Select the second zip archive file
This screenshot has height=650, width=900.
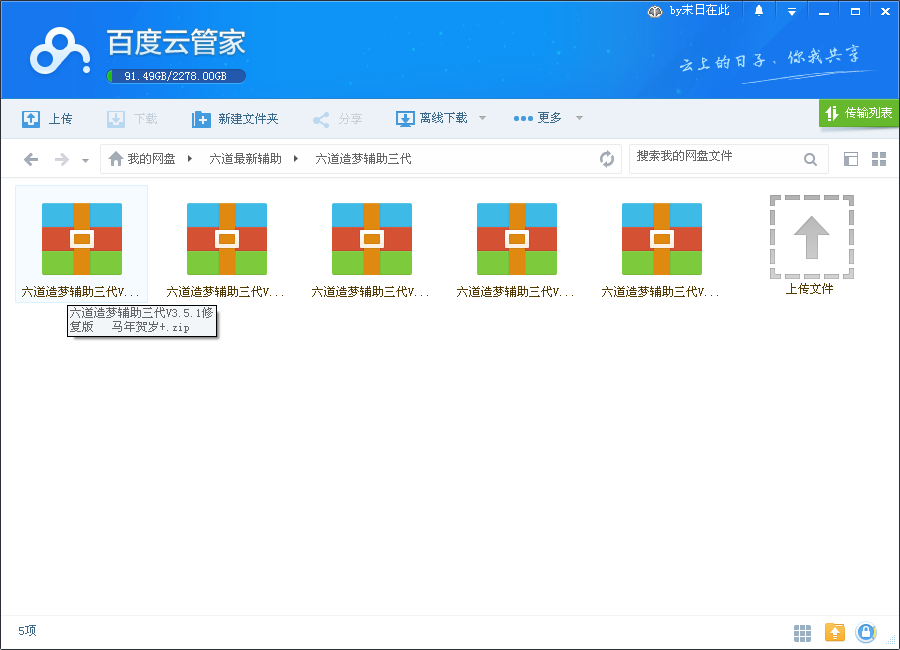click(x=227, y=249)
